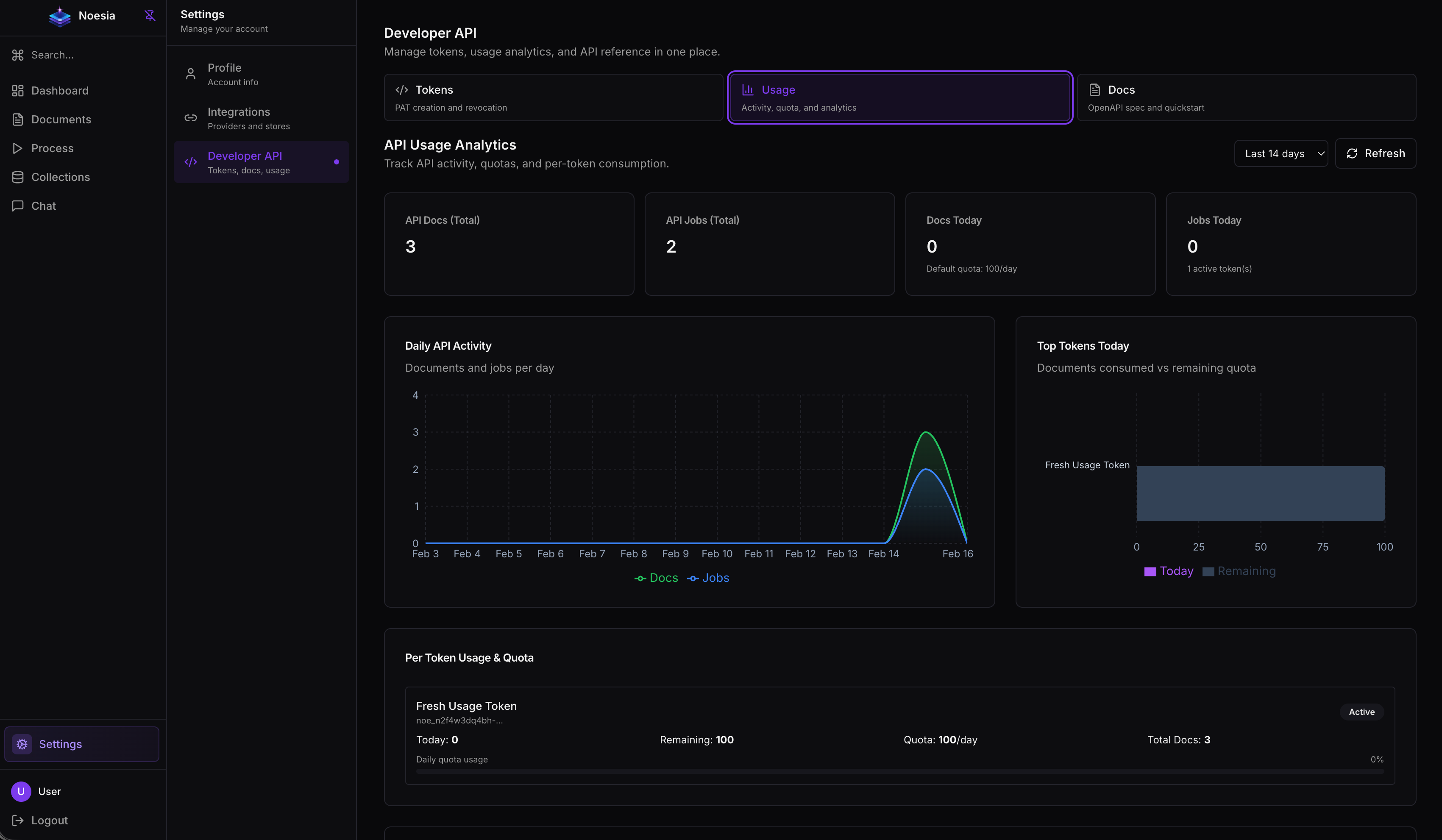
Task: Open the User avatar
Action: click(21, 791)
